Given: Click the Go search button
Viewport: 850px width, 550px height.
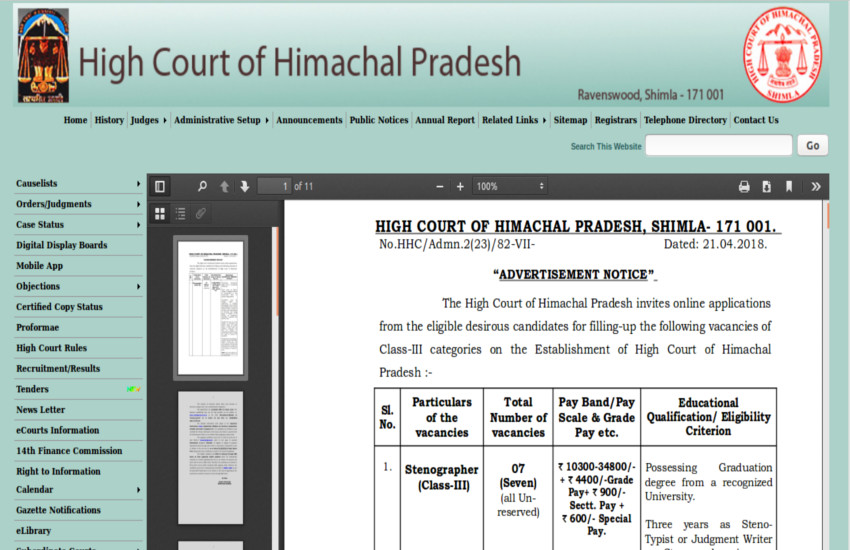Looking at the screenshot, I should (x=812, y=146).
